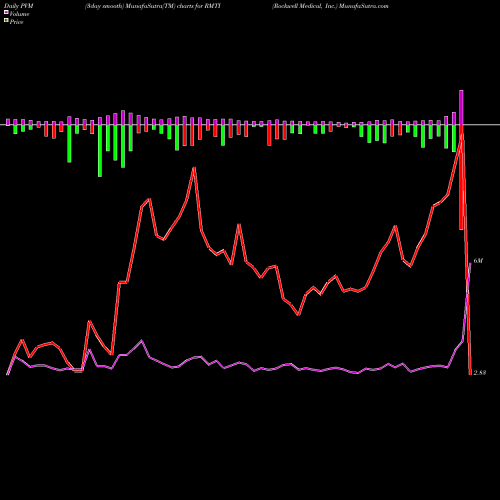This screenshot has height=500, width=500.
Task: Click the tallest purple volume bar
Action: click(x=461, y=107)
